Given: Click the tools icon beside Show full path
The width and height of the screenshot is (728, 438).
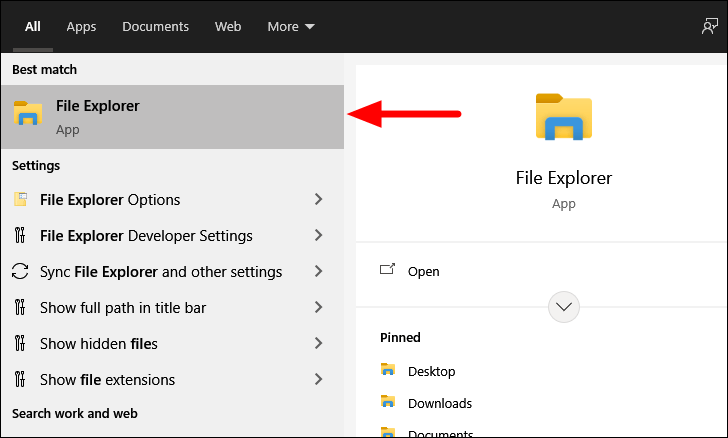Looking at the screenshot, I should (x=20, y=307).
